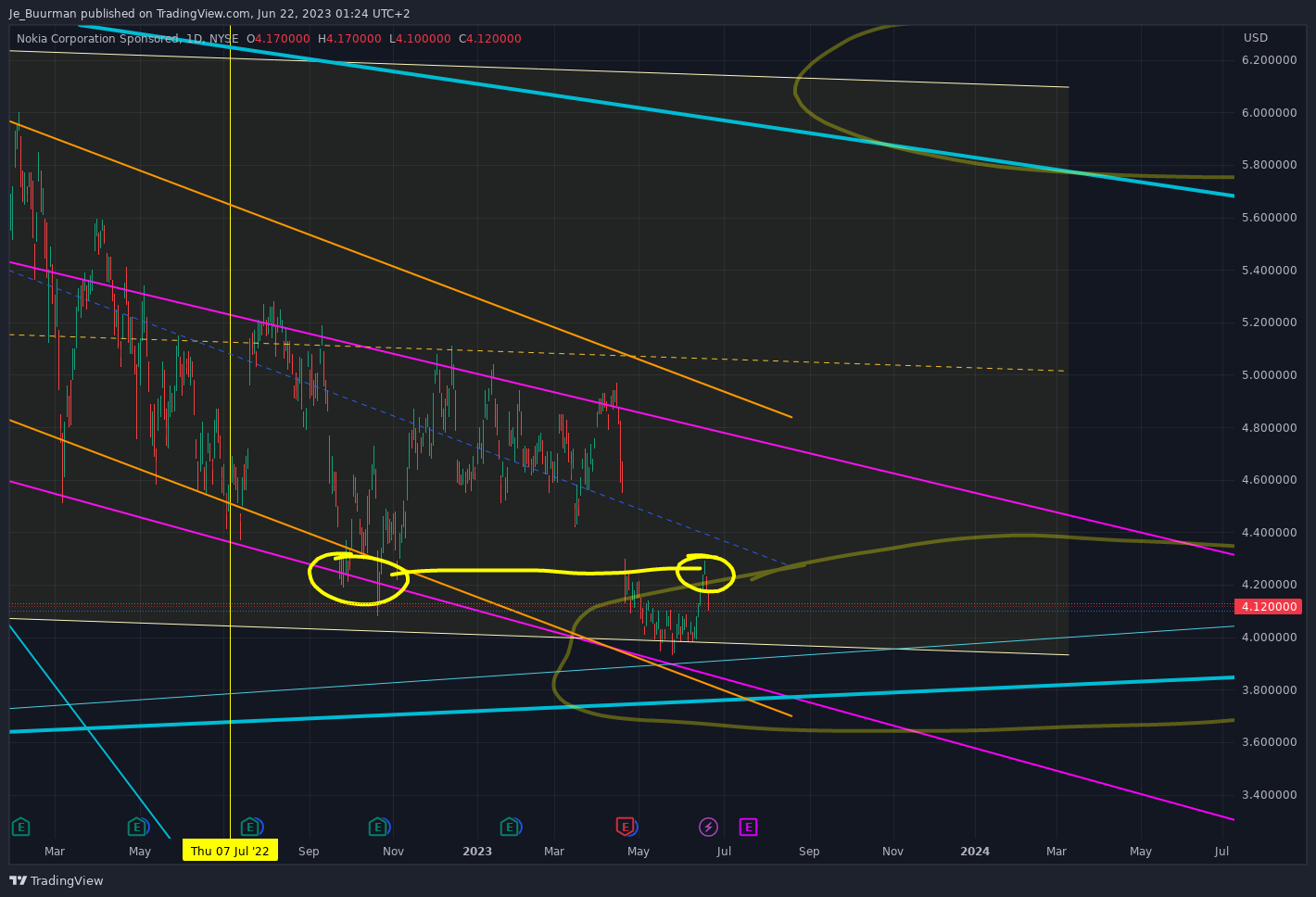The height and width of the screenshot is (897, 1316).
Task: Click the Mar label right after 2023
Action: [x=554, y=852]
